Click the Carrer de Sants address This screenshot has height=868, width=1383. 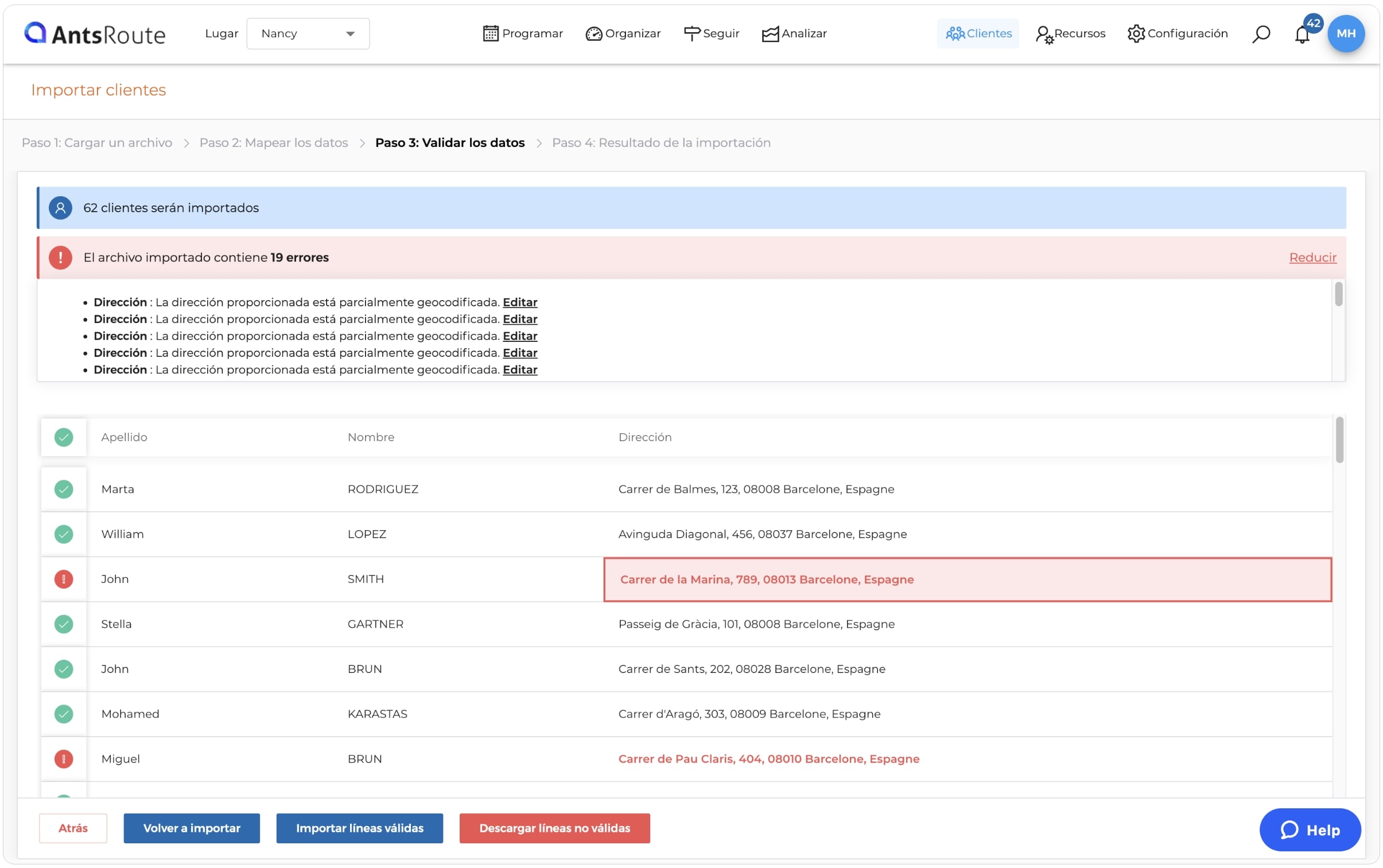coord(752,669)
